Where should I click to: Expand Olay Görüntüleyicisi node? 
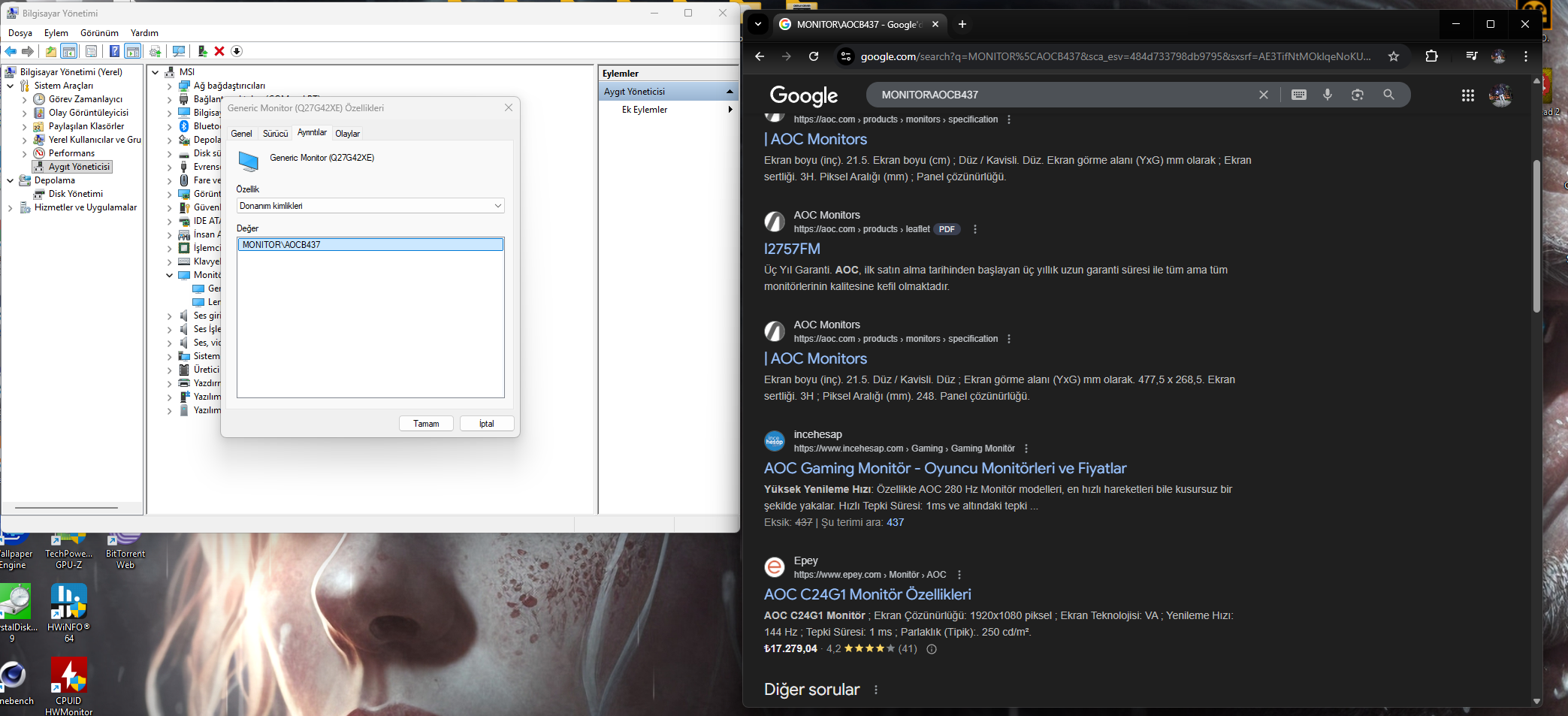(x=25, y=113)
